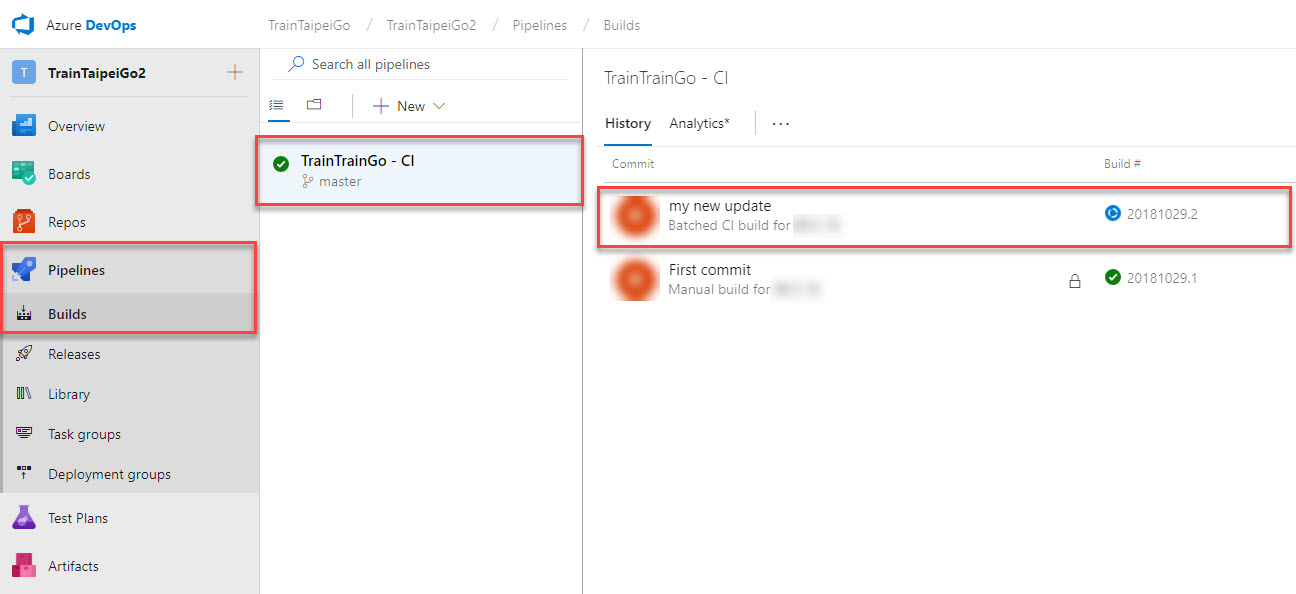Open the Releases rocket icon
1296x594 pixels.
point(25,354)
